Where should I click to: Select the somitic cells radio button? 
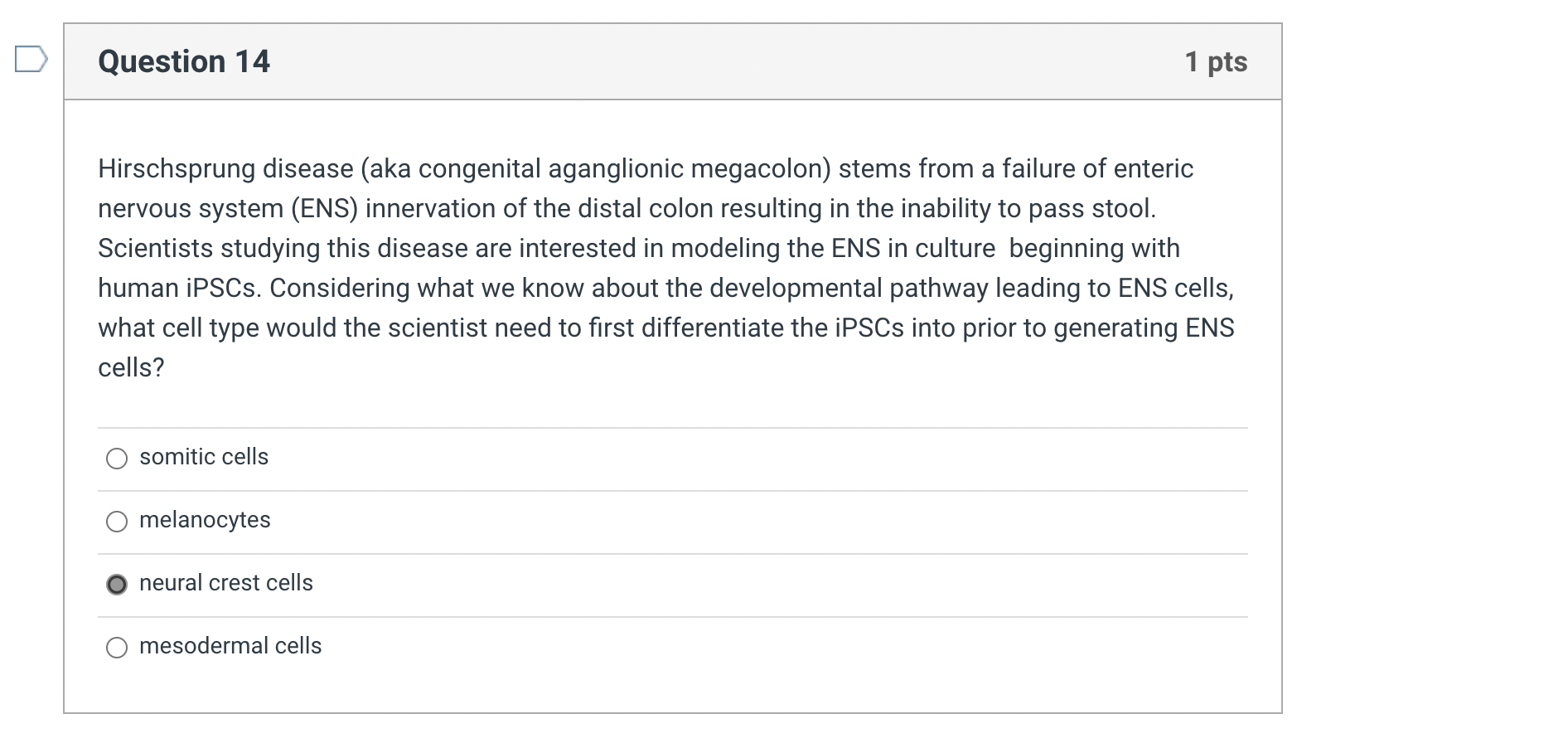[x=117, y=459]
